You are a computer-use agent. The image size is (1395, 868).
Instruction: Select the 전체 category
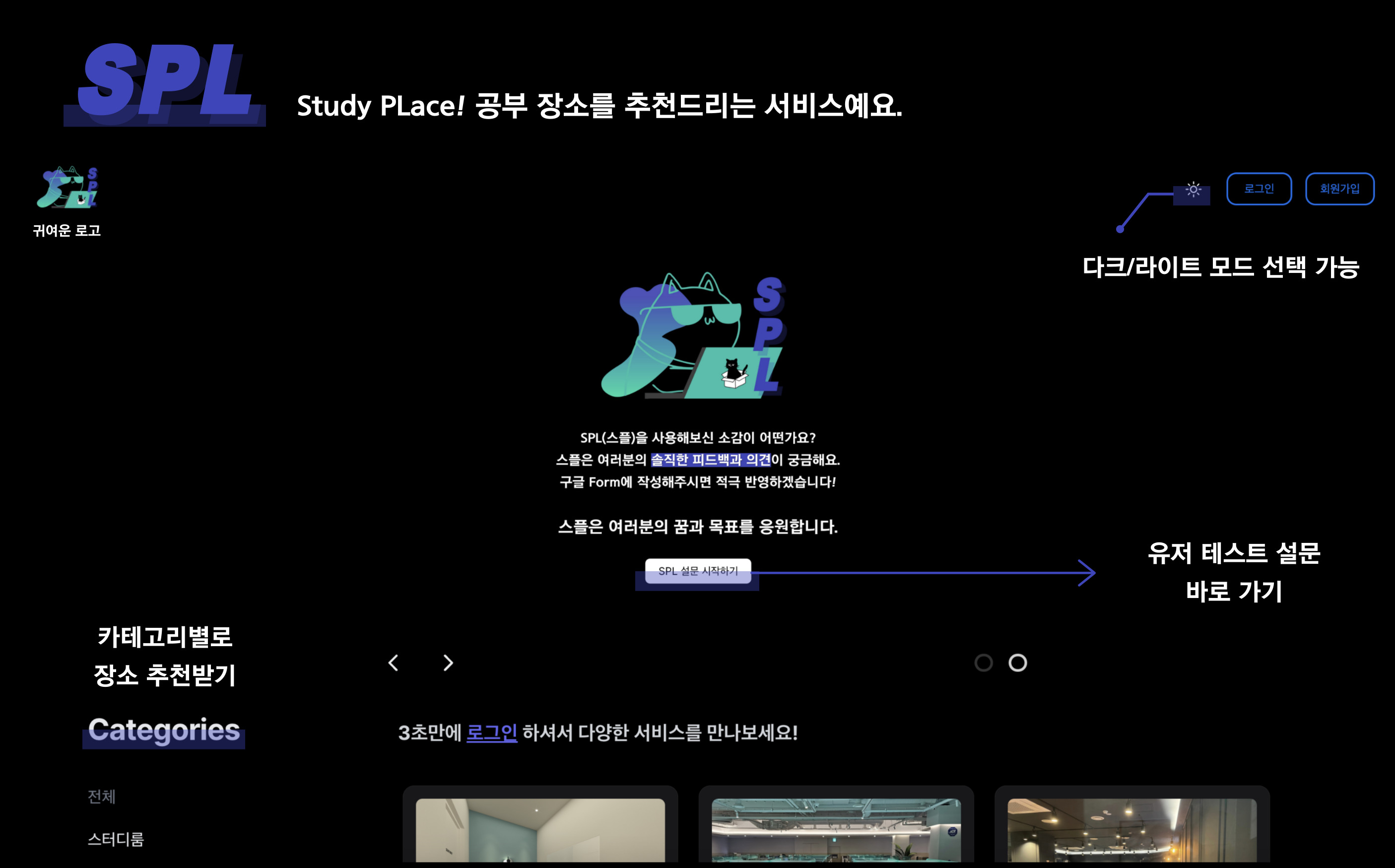click(x=102, y=796)
